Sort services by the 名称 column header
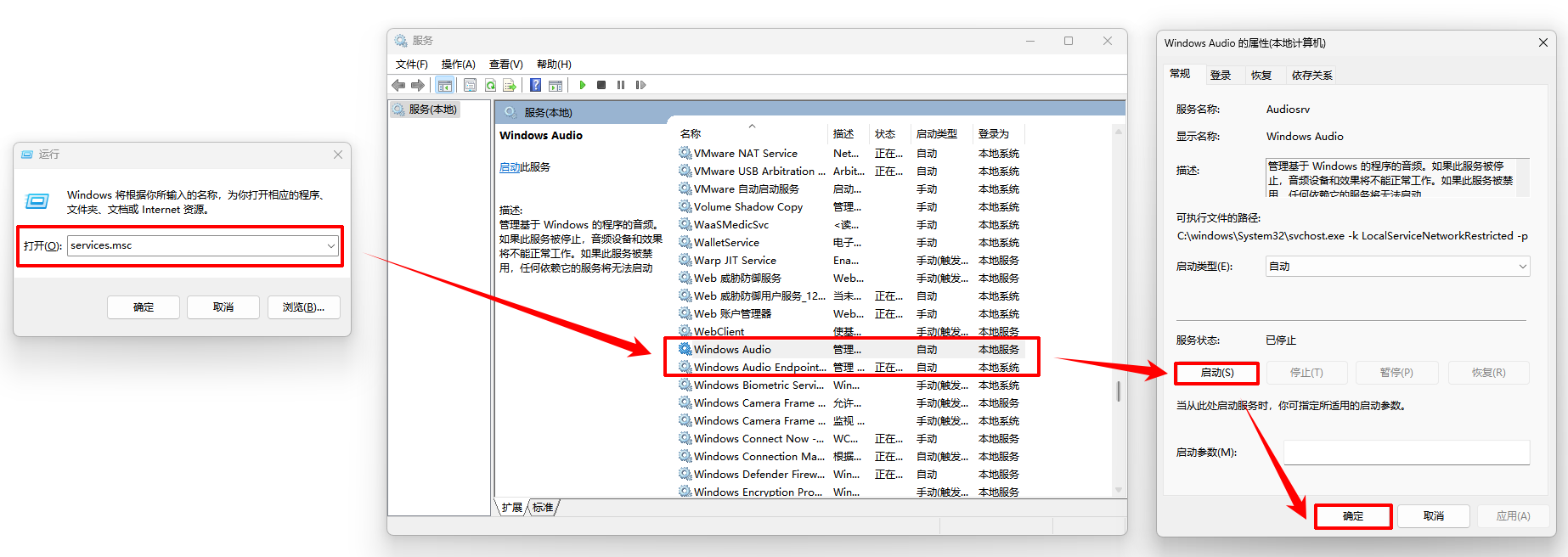 (x=751, y=133)
